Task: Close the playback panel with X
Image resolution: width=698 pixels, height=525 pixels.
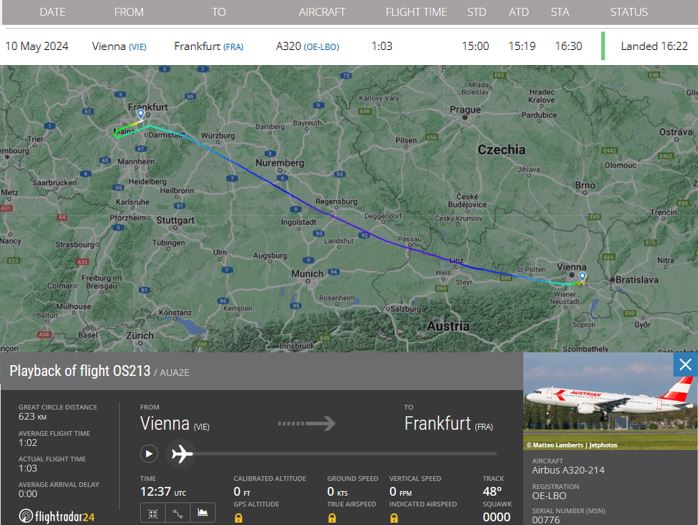Action: 686,365
